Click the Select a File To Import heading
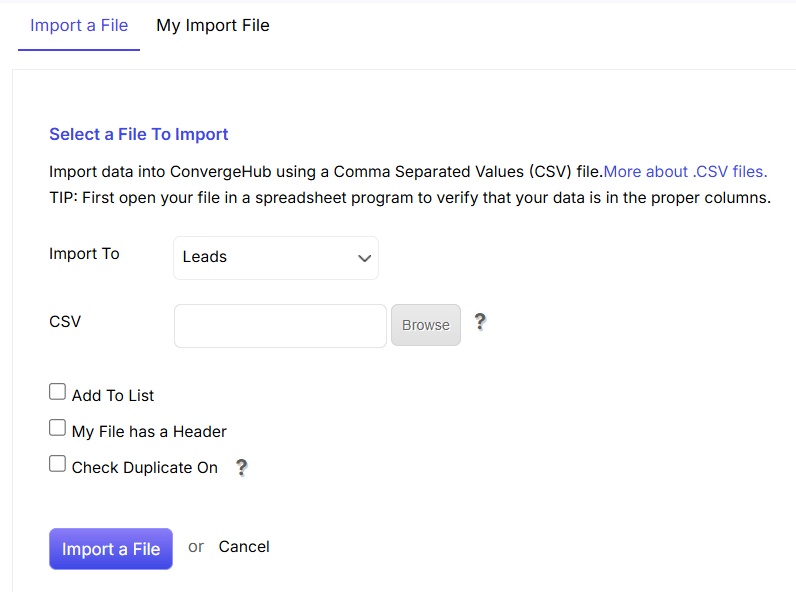This screenshot has height=592, width=796. 139,135
